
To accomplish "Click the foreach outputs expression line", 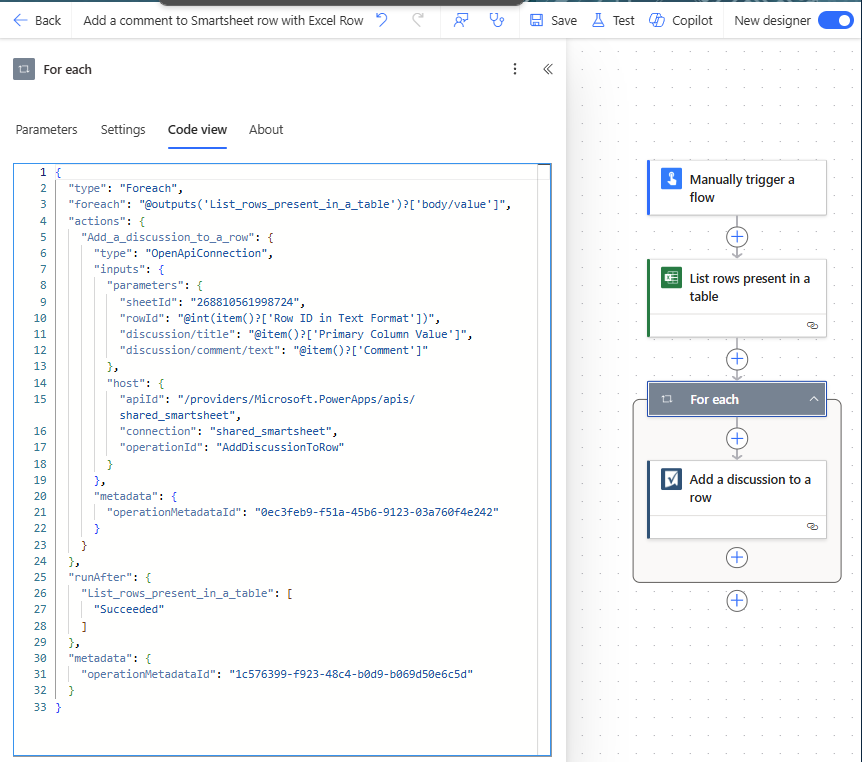I will click(290, 205).
